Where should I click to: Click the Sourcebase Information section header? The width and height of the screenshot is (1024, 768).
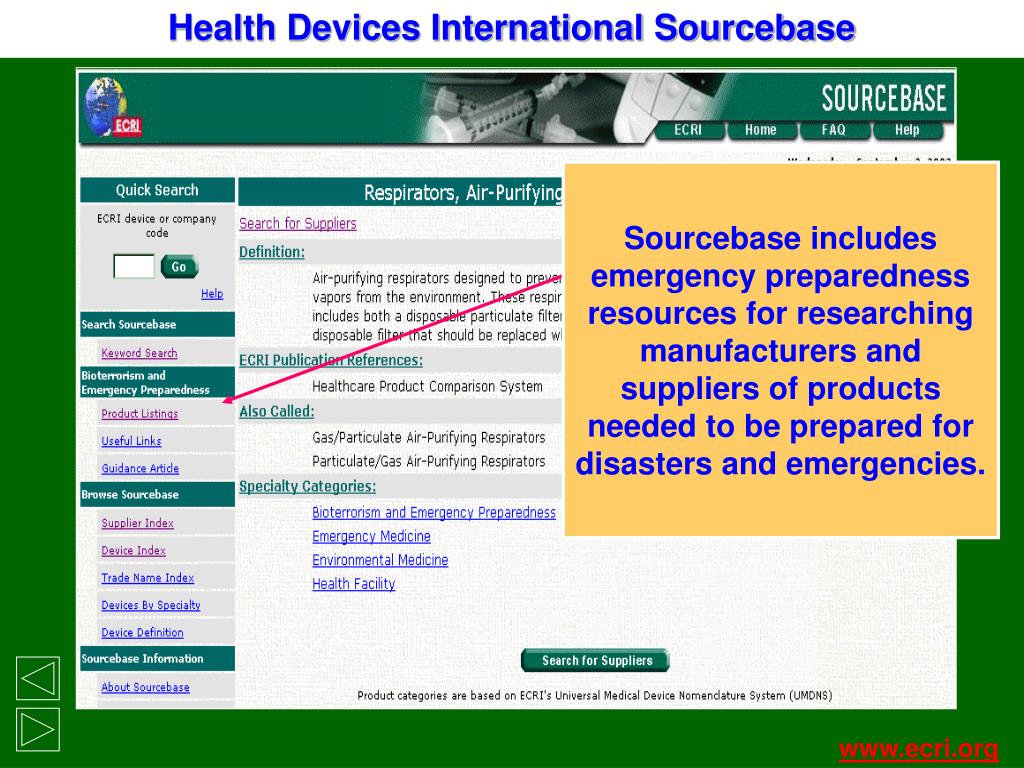[x=157, y=659]
